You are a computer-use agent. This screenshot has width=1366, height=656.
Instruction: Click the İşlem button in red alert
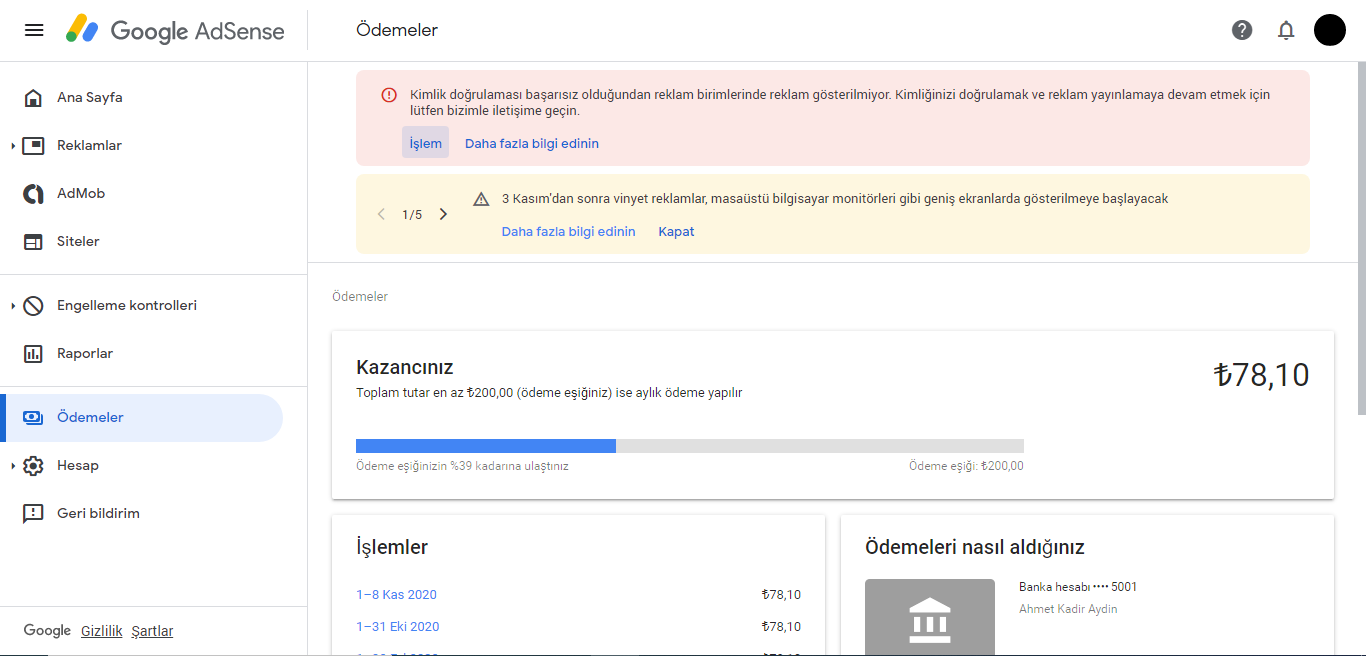coord(425,143)
